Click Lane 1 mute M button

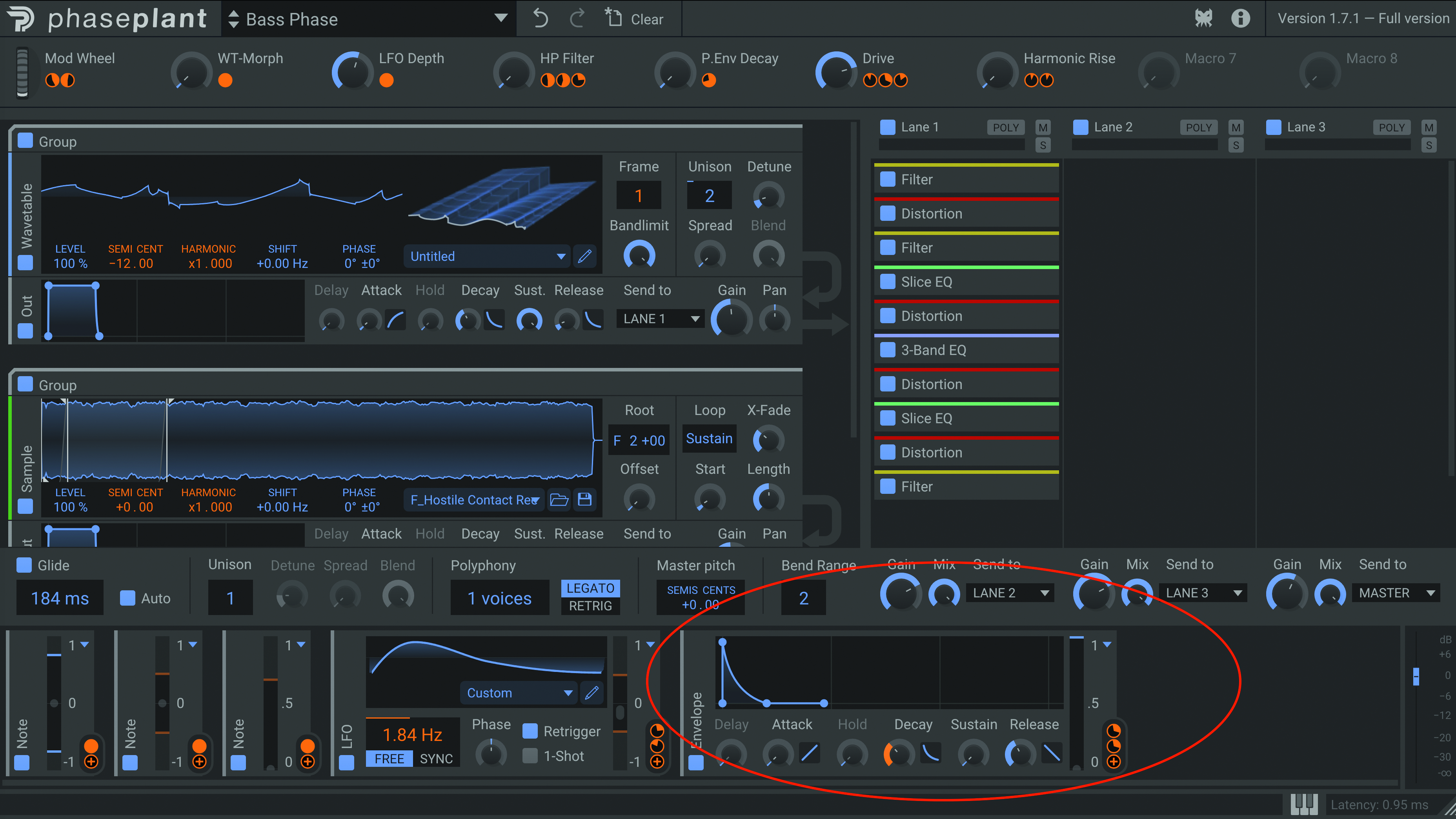point(1043,127)
